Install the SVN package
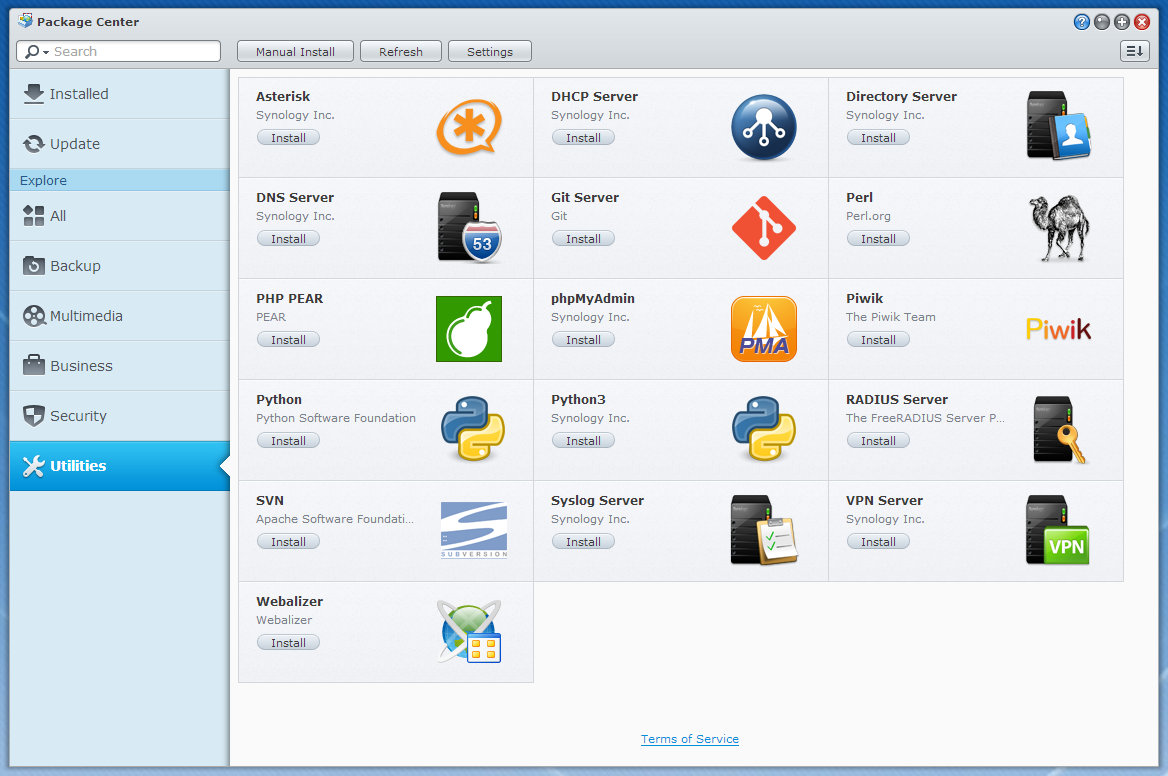1168x776 pixels. tap(288, 541)
